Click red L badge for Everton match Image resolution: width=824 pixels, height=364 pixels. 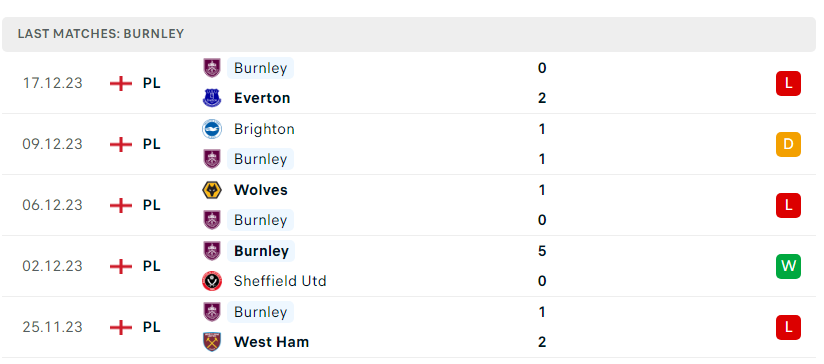tap(788, 84)
